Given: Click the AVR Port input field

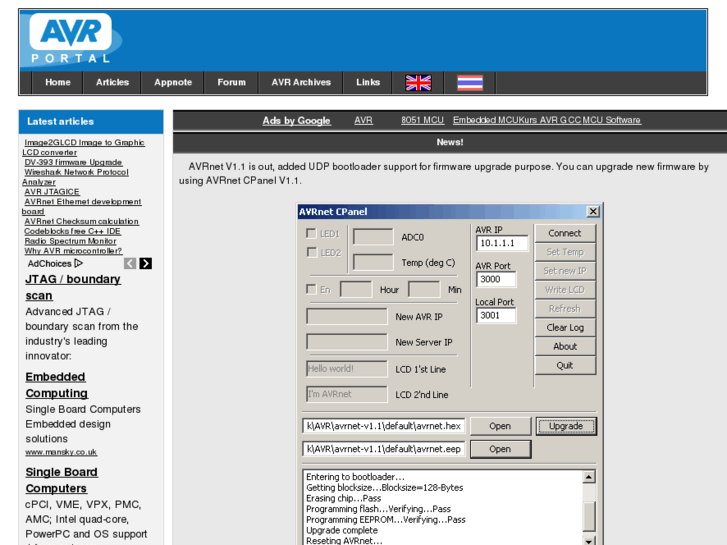Looking at the screenshot, I should coord(496,279).
